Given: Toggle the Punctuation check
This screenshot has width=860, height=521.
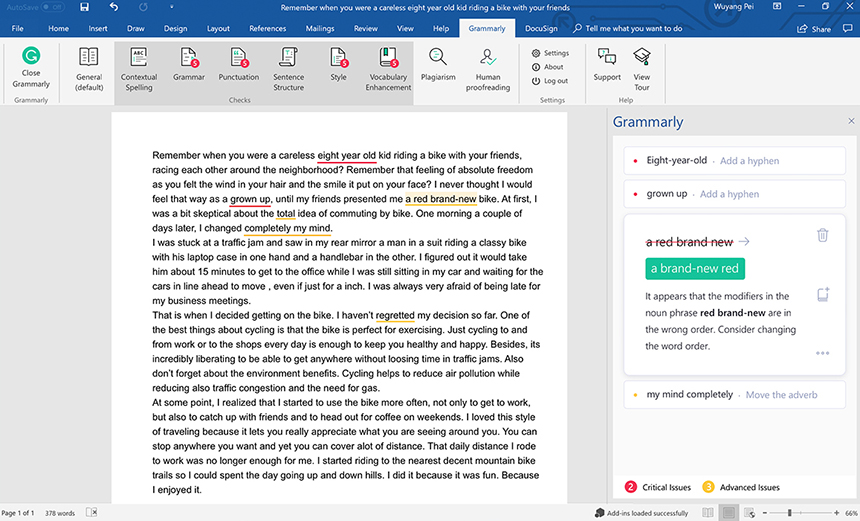Looking at the screenshot, I should [239, 65].
